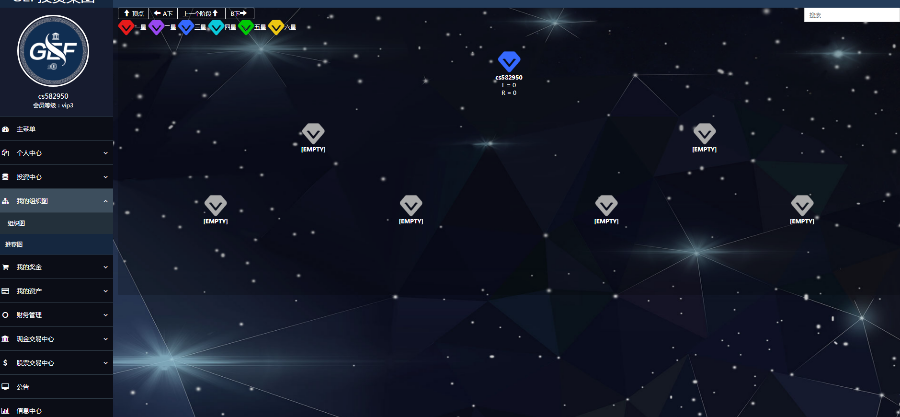The width and height of the screenshot is (900, 417).
Task: Expand the 个人中心 chevron
Action: [106, 153]
